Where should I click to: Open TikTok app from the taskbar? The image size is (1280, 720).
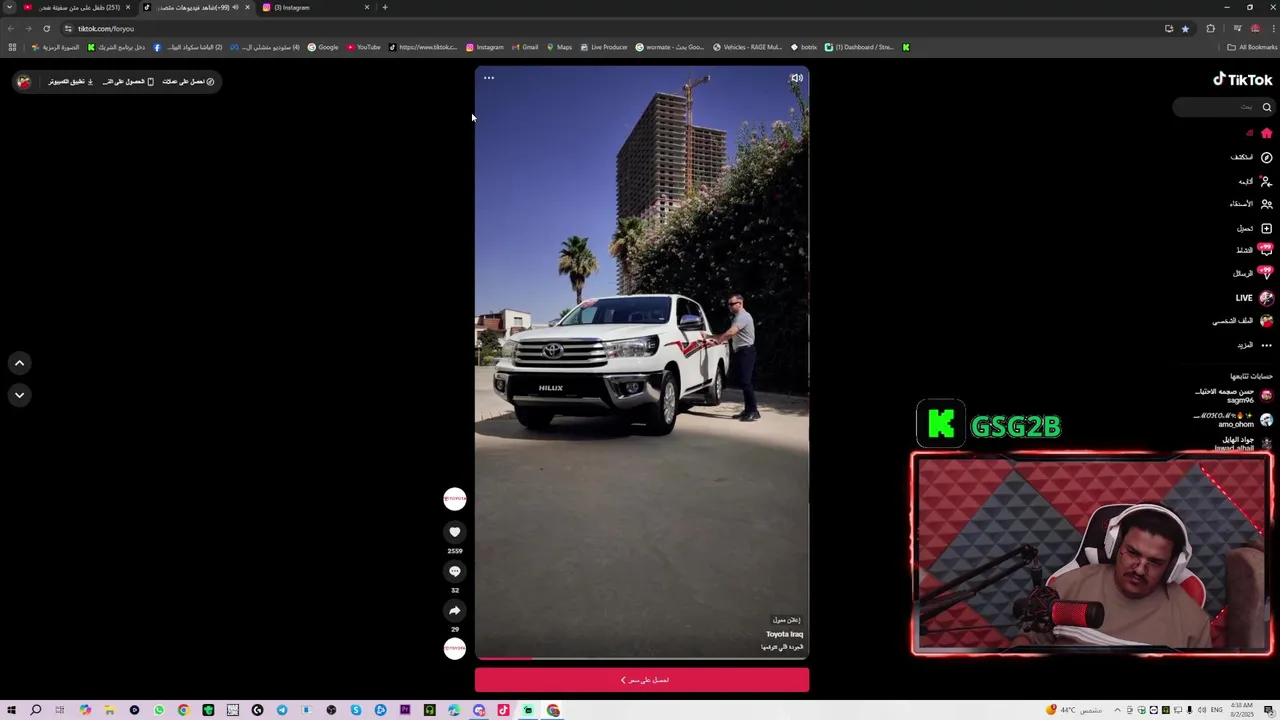point(504,710)
